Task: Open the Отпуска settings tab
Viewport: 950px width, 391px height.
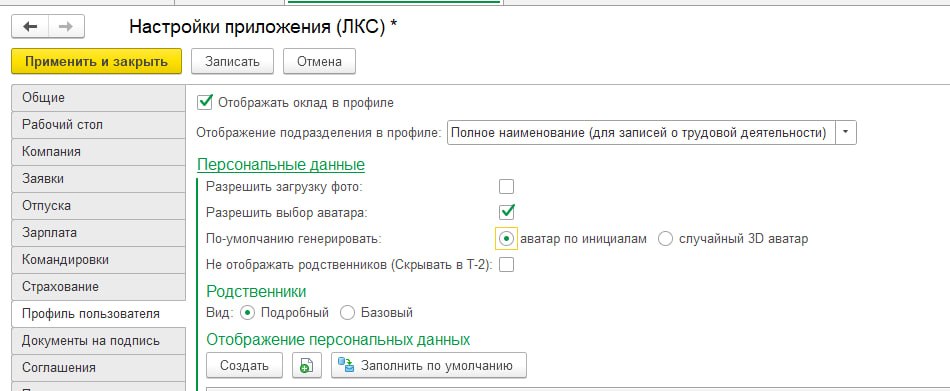Action: (98, 206)
